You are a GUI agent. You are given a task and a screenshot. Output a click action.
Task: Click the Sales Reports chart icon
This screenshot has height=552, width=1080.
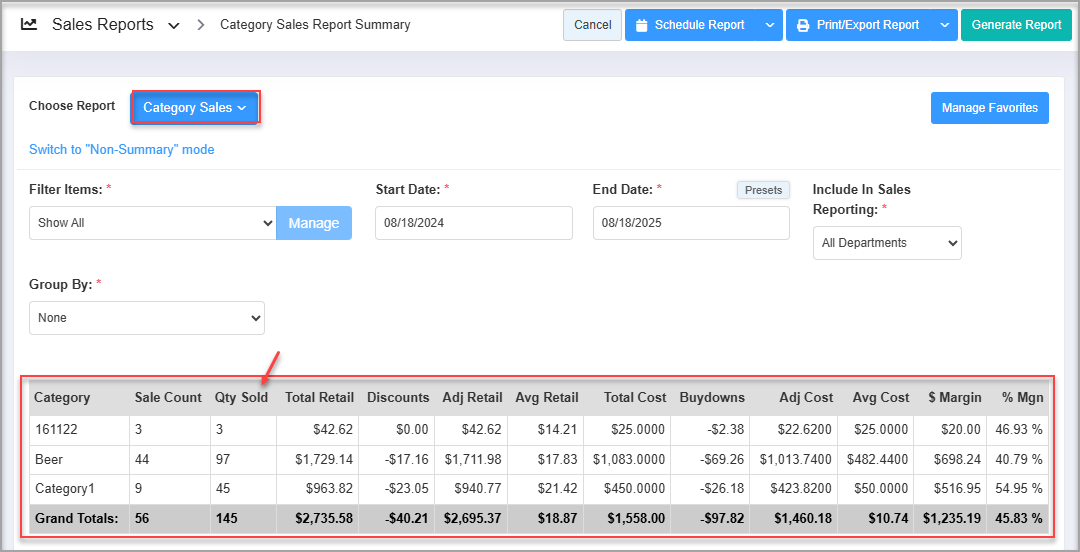coord(29,24)
